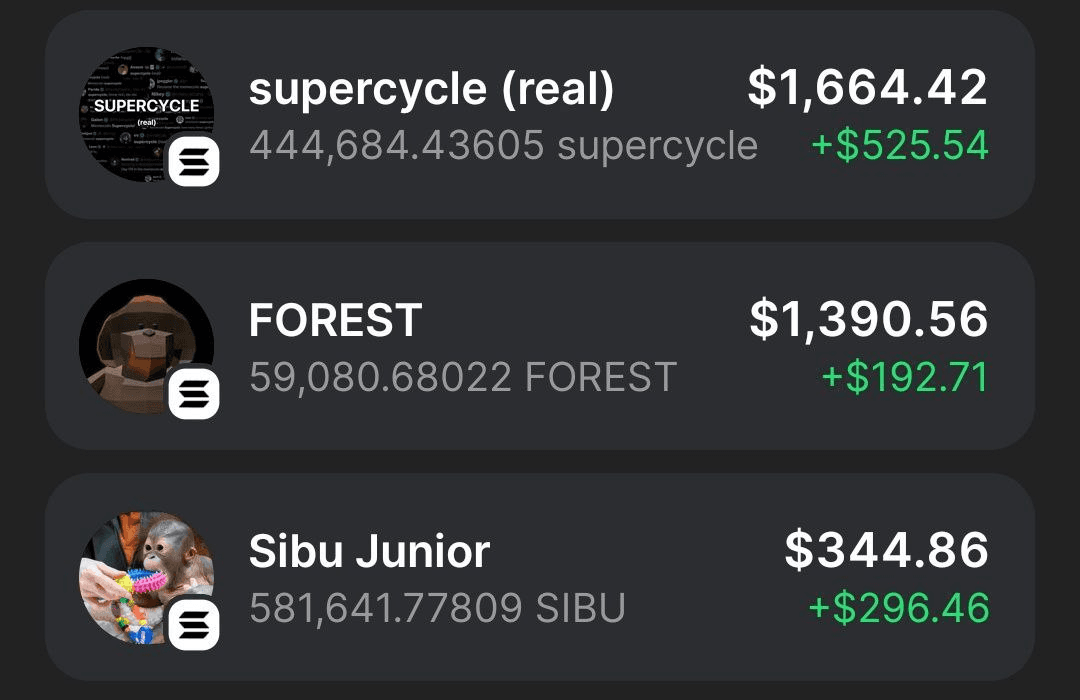Viewport: 1080px width, 700px height.
Task: Tap the +$525.54 gain on supercycle
Action: pos(900,145)
